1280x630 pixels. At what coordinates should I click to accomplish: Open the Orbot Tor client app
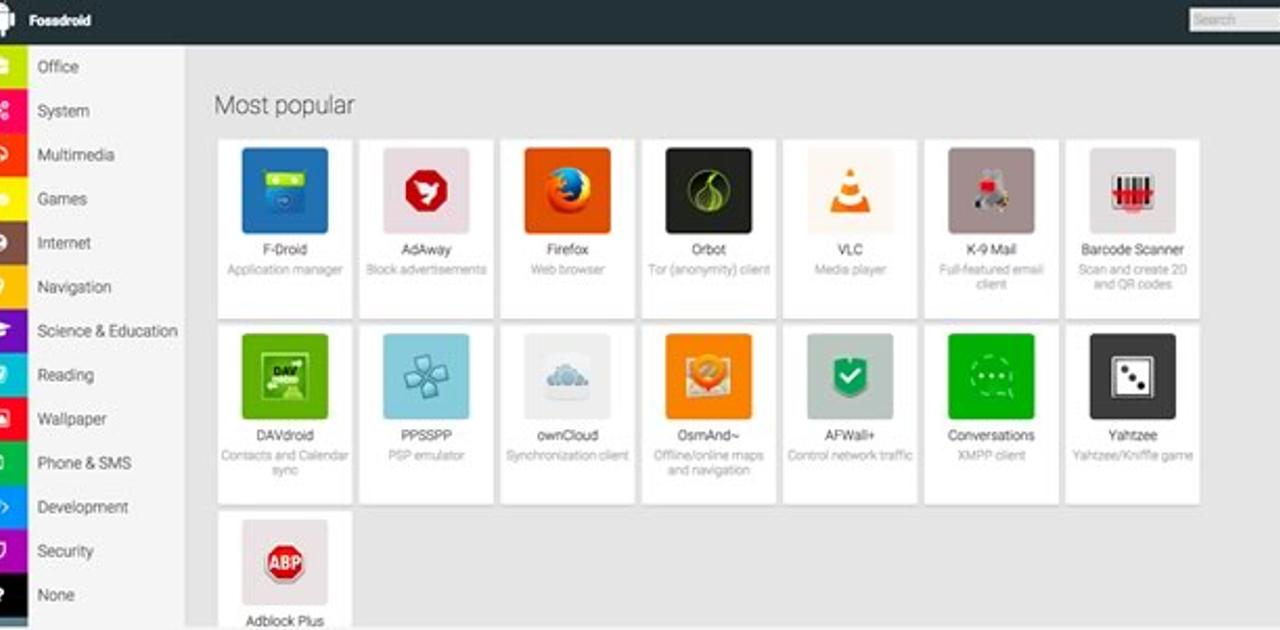707,190
